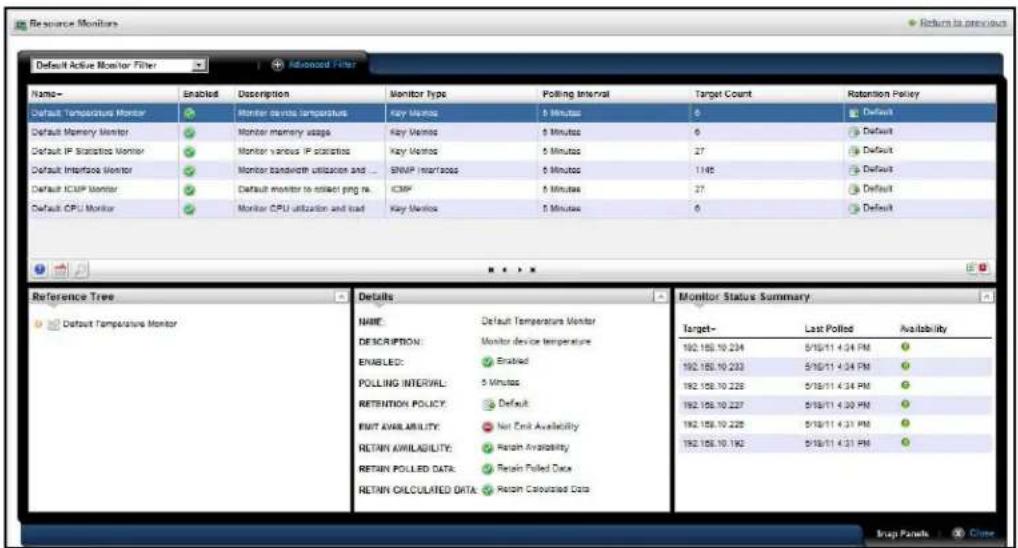Screen dimensions: 1018x548
Task: Click retention policy icon in Default Interface Monitor row
Action: click(854, 170)
